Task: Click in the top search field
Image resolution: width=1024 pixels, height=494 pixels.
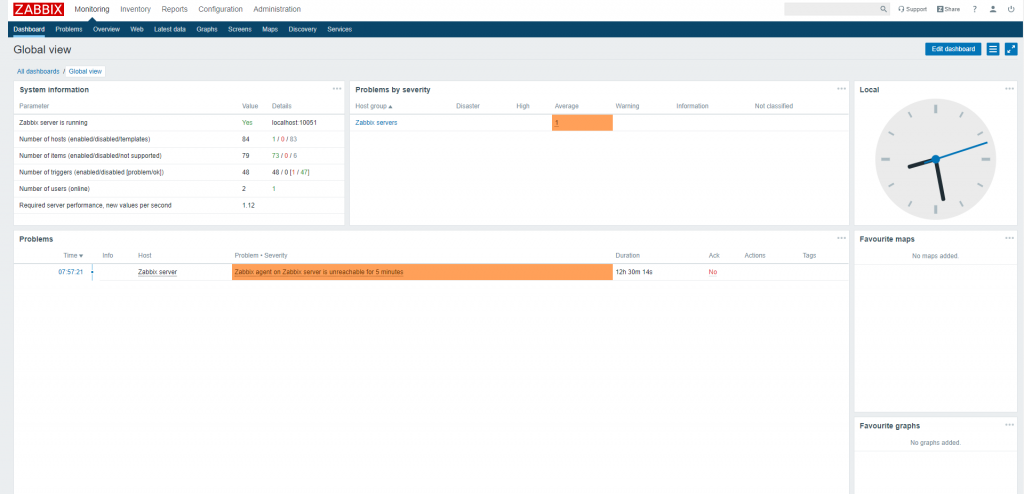Action: [830, 9]
